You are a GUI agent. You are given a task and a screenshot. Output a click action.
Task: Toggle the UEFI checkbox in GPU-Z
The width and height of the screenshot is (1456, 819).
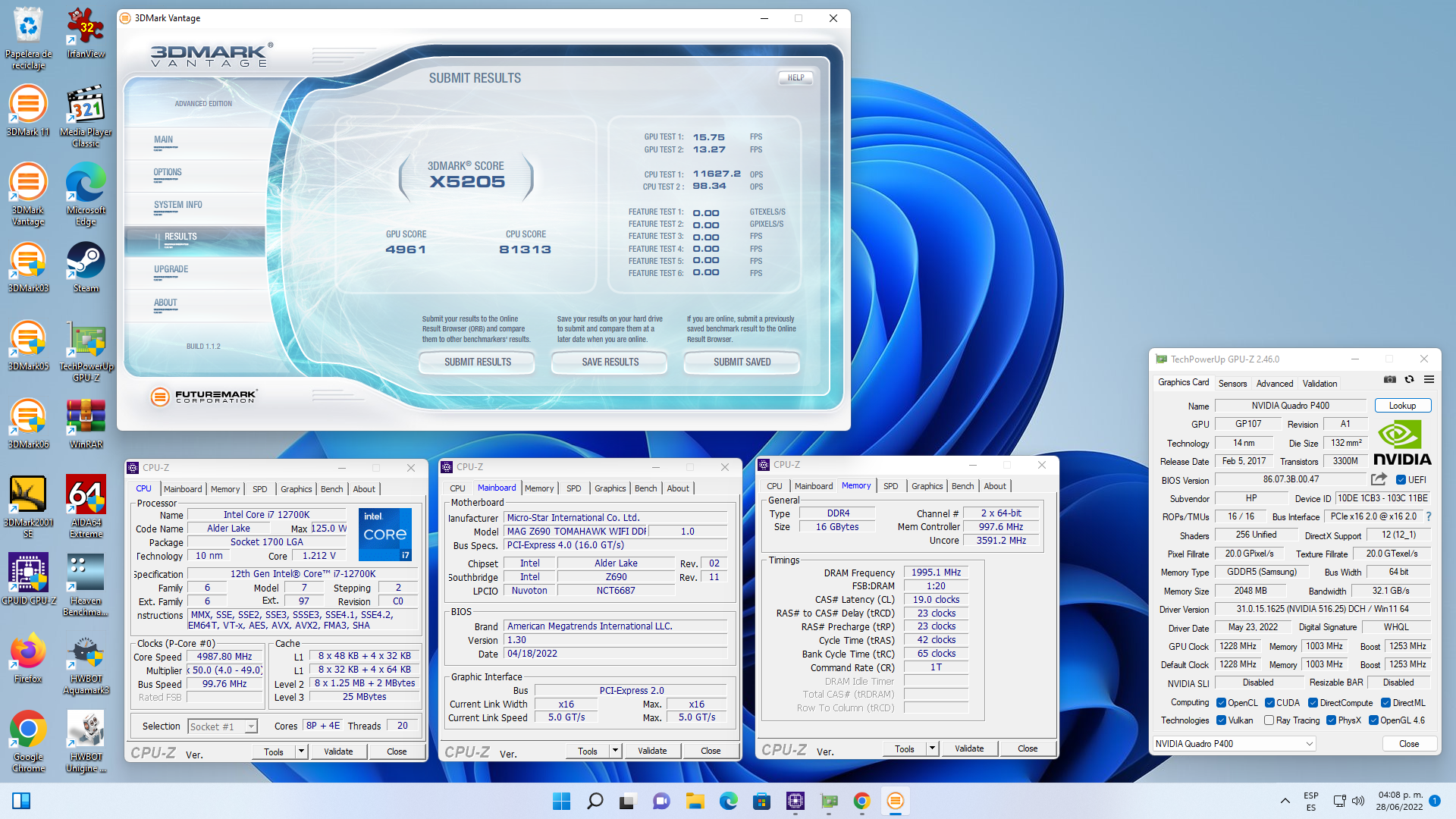tap(1401, 480)
